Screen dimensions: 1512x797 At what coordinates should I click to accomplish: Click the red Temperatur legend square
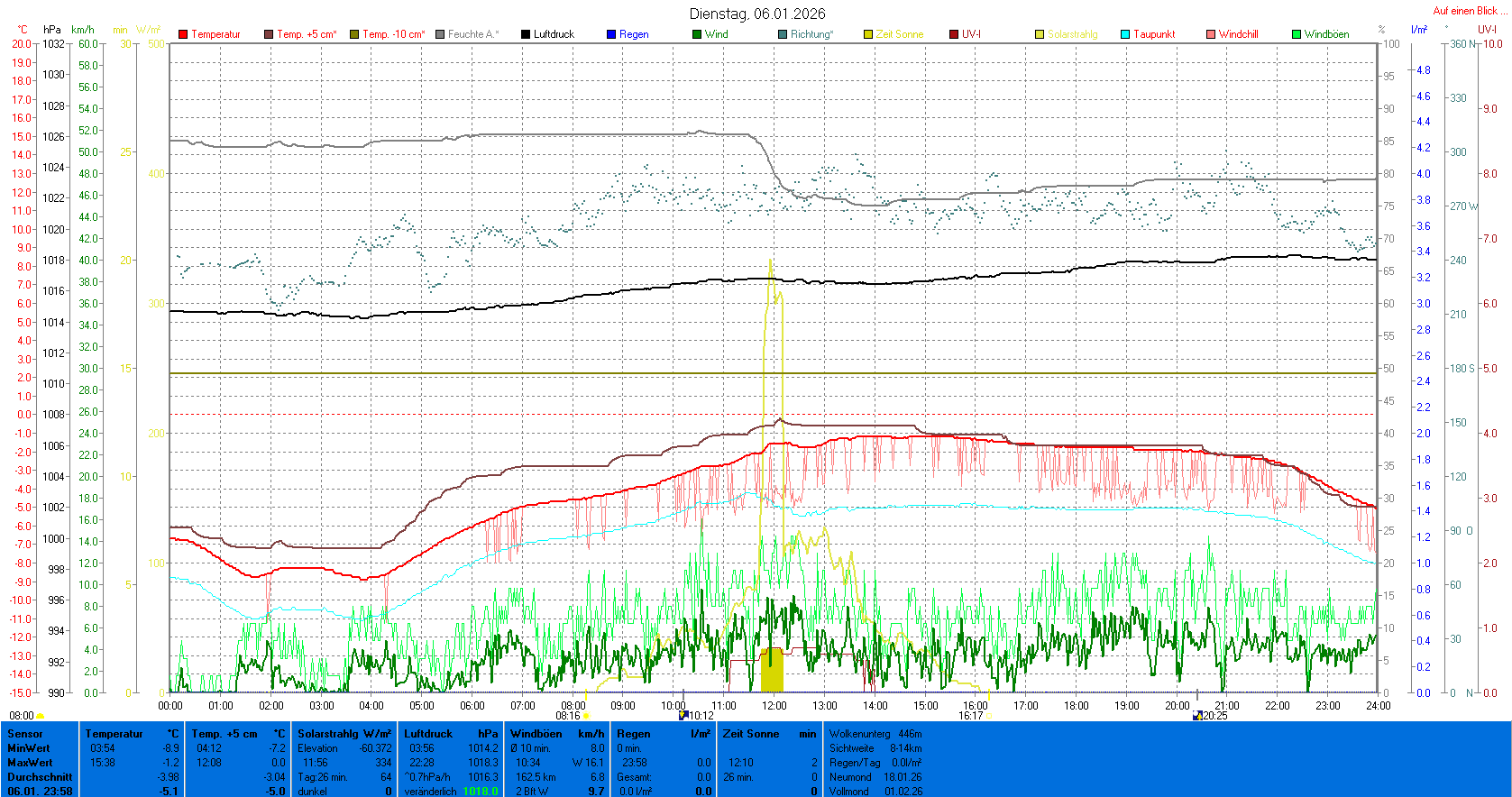(x=183, y=34)
